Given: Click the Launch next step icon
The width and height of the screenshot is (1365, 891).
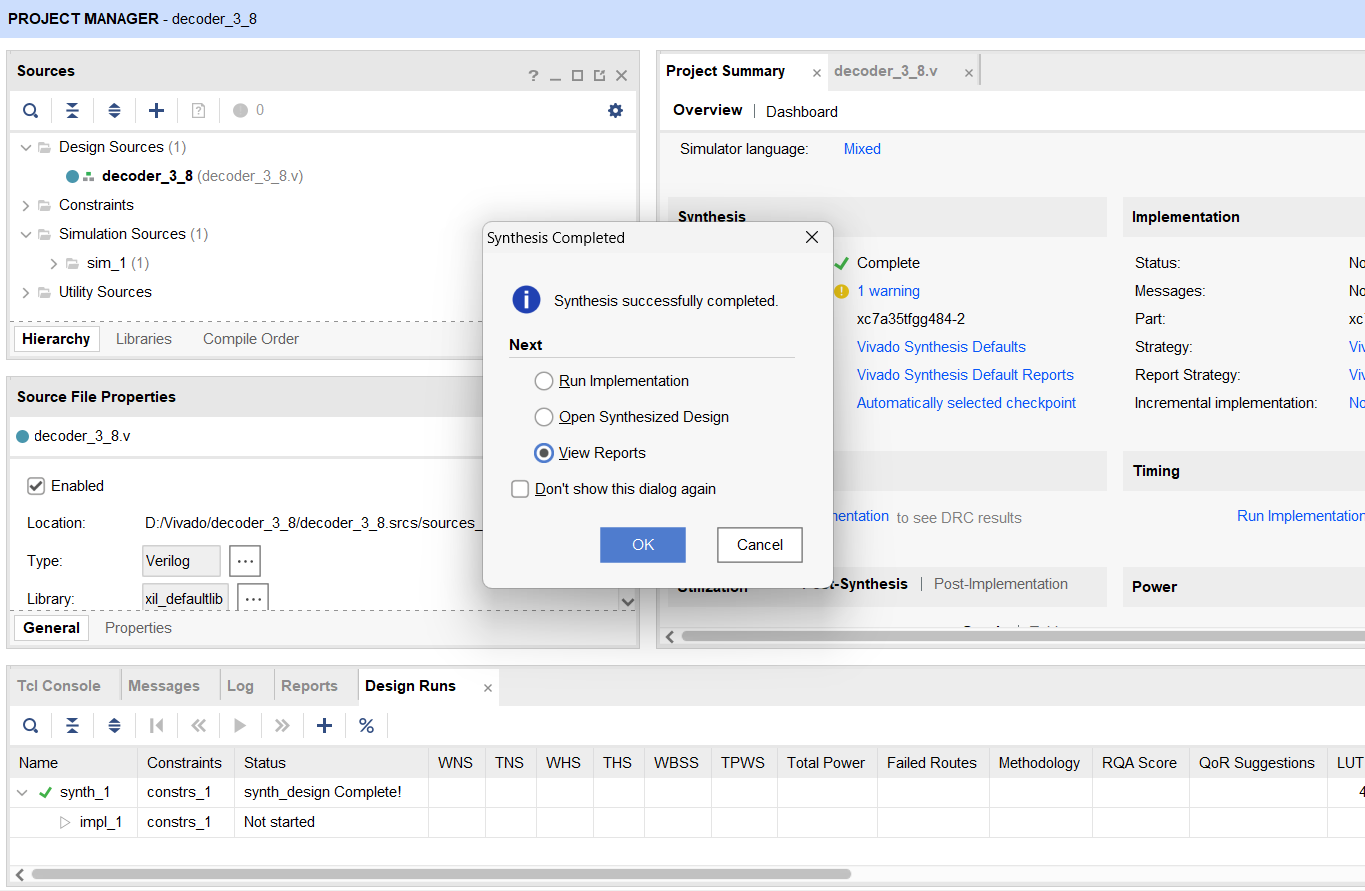Looking at the screenshot, I should tap(282, 726).
